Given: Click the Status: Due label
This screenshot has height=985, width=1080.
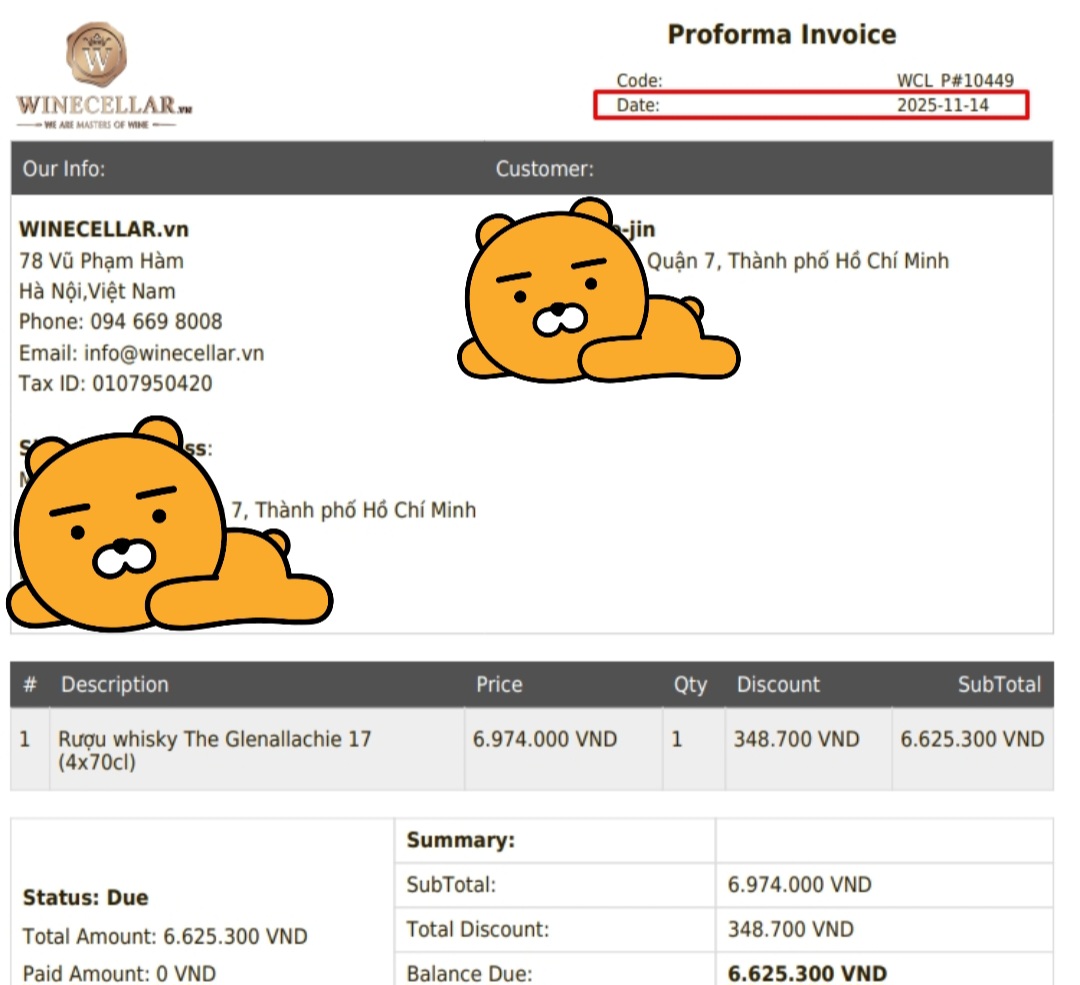Looking at the screenshot, I should click(85, 898).
